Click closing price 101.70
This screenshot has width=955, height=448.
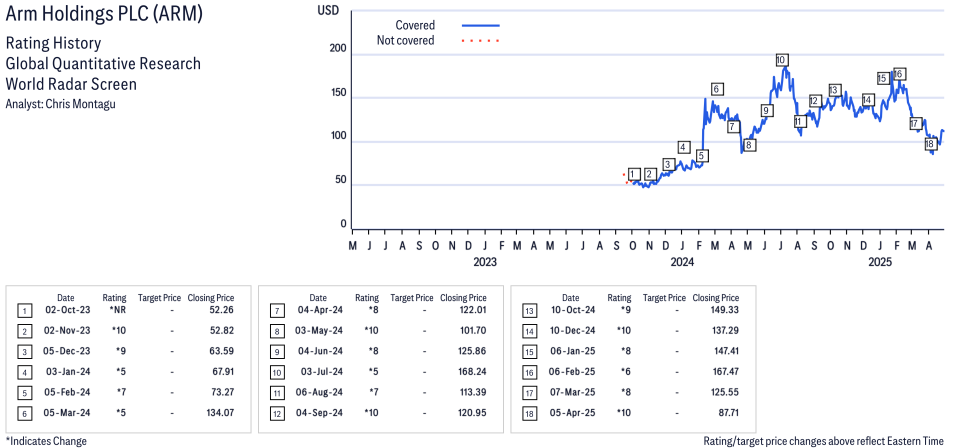[x=472, y=331]
